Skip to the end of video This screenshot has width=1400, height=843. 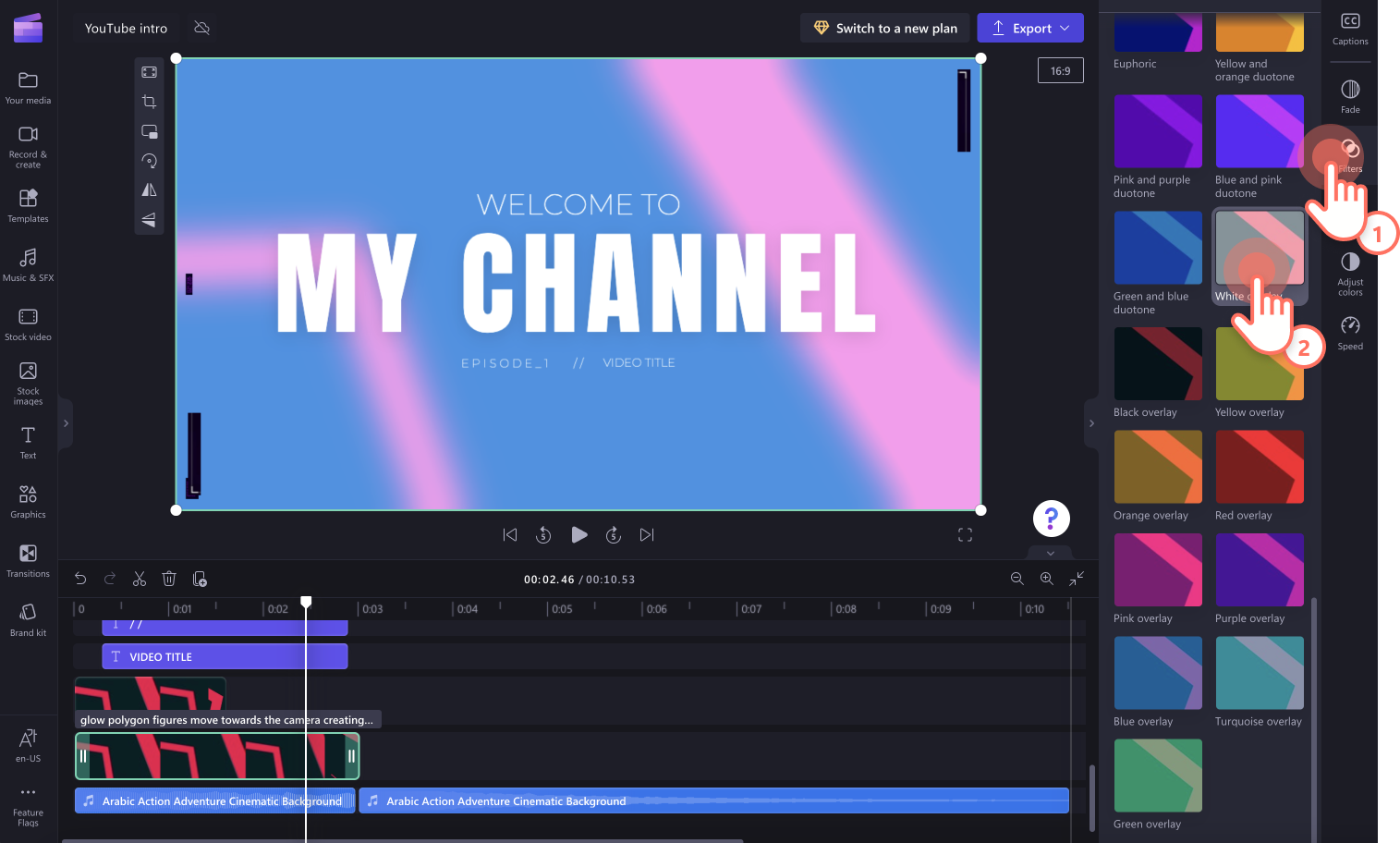[647, 534]
